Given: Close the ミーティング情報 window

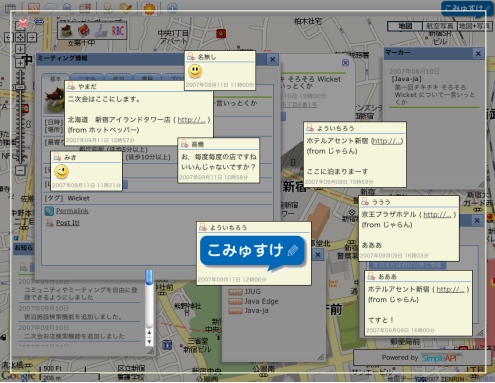Looking at the screenshot, I should [x=273, y=59].
